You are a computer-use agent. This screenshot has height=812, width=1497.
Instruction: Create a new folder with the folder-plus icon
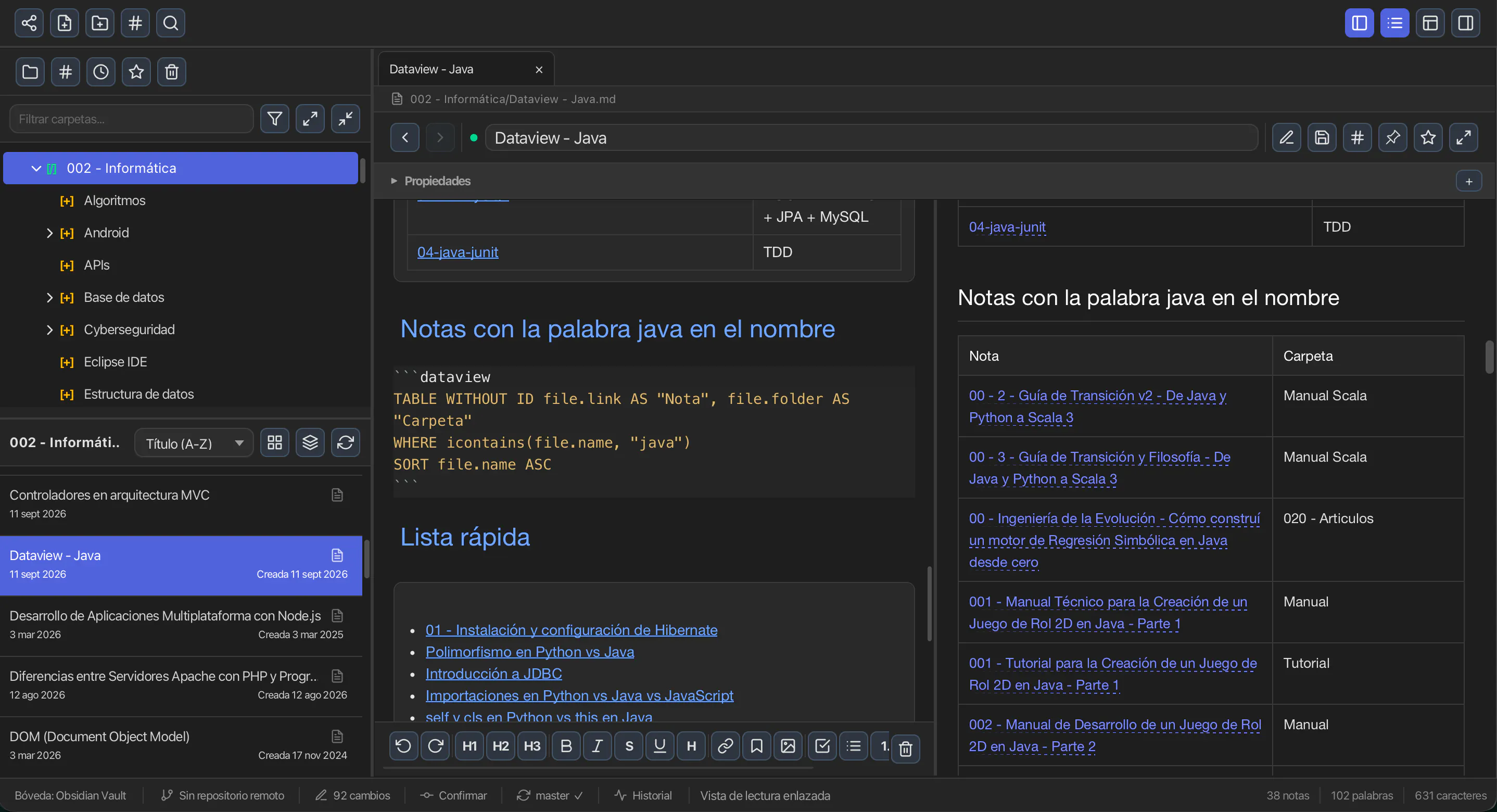click(100, 23)
